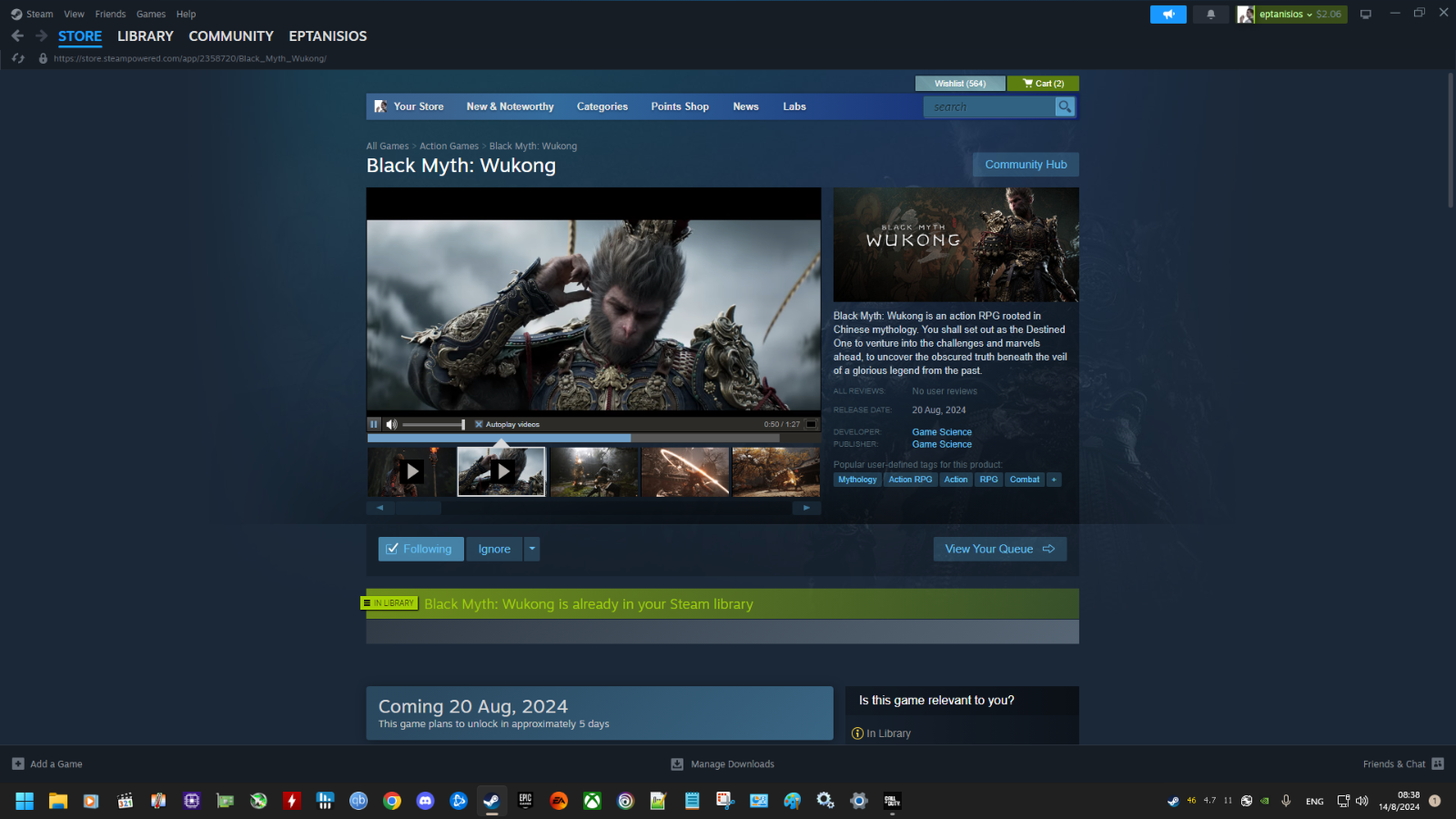Open Call of Duty from the taskbar

pyautogui.click(x=893, y=801)
